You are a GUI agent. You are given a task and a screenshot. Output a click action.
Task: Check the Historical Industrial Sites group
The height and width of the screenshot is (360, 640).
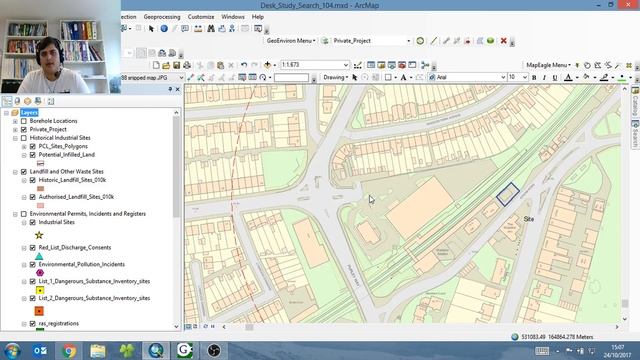(x=24, y=138)
